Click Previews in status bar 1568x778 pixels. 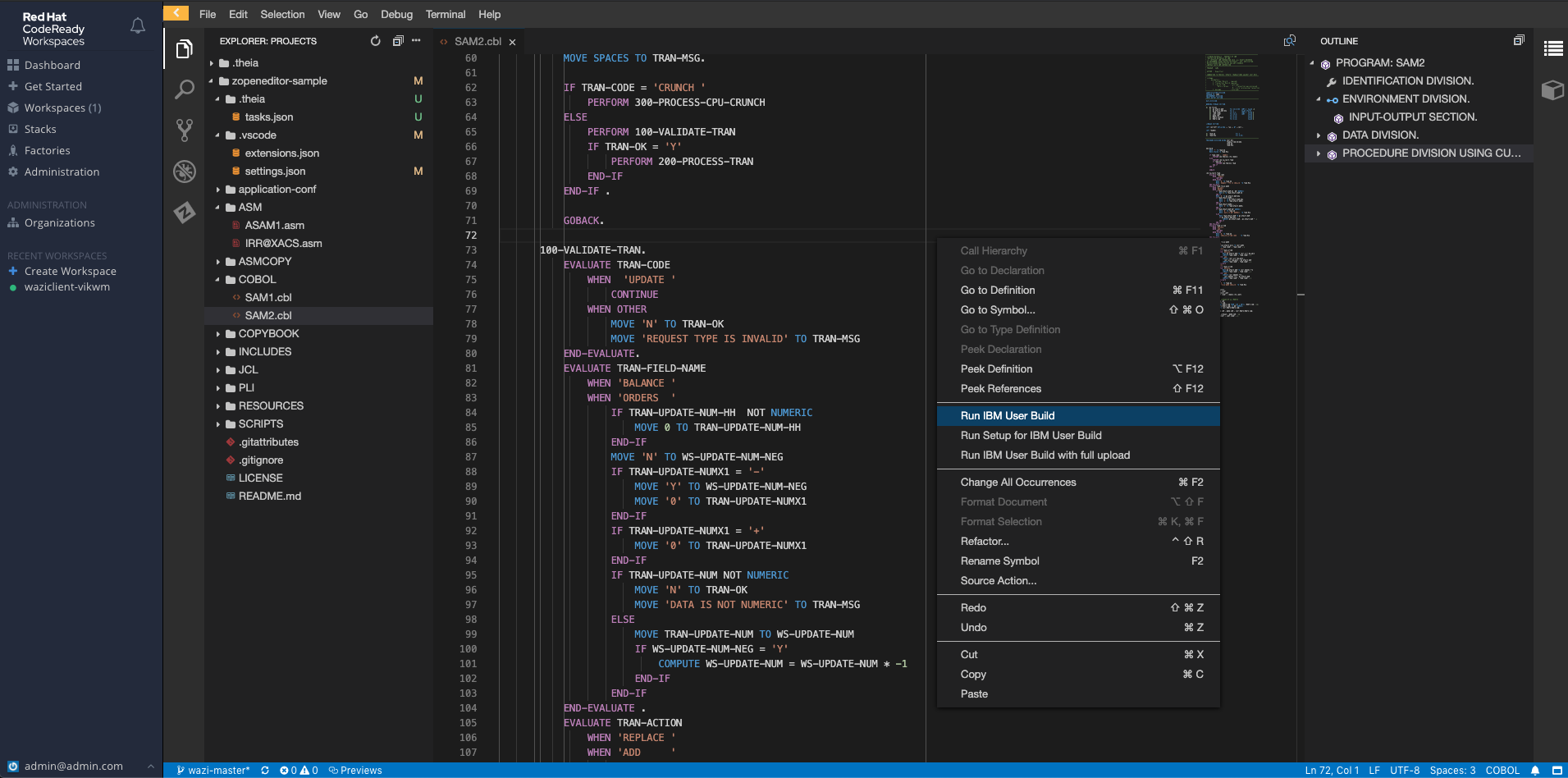(355, 771)
